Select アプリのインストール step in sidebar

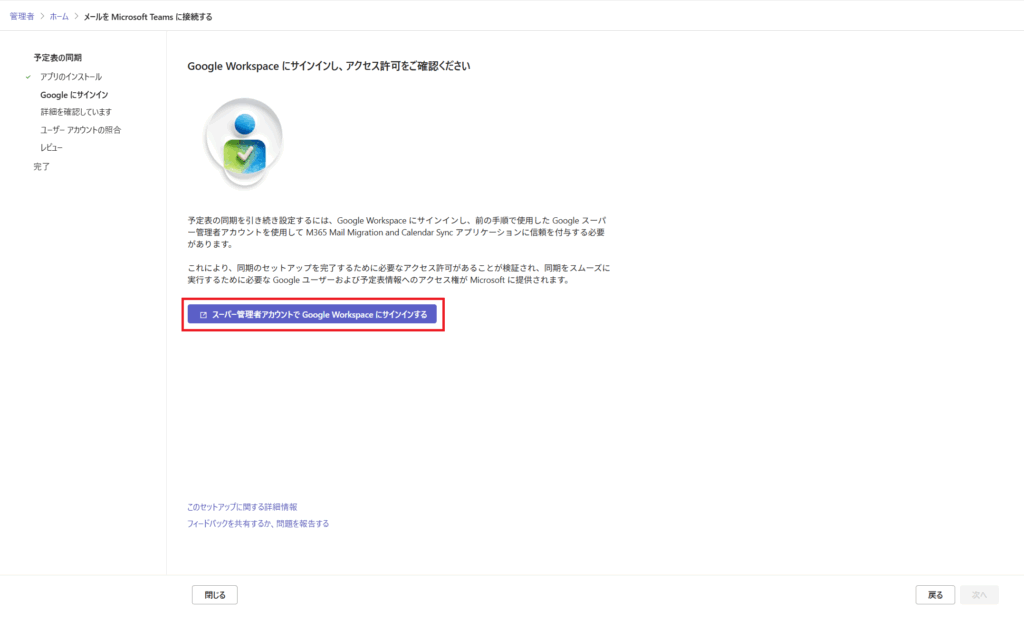point(71,76)
